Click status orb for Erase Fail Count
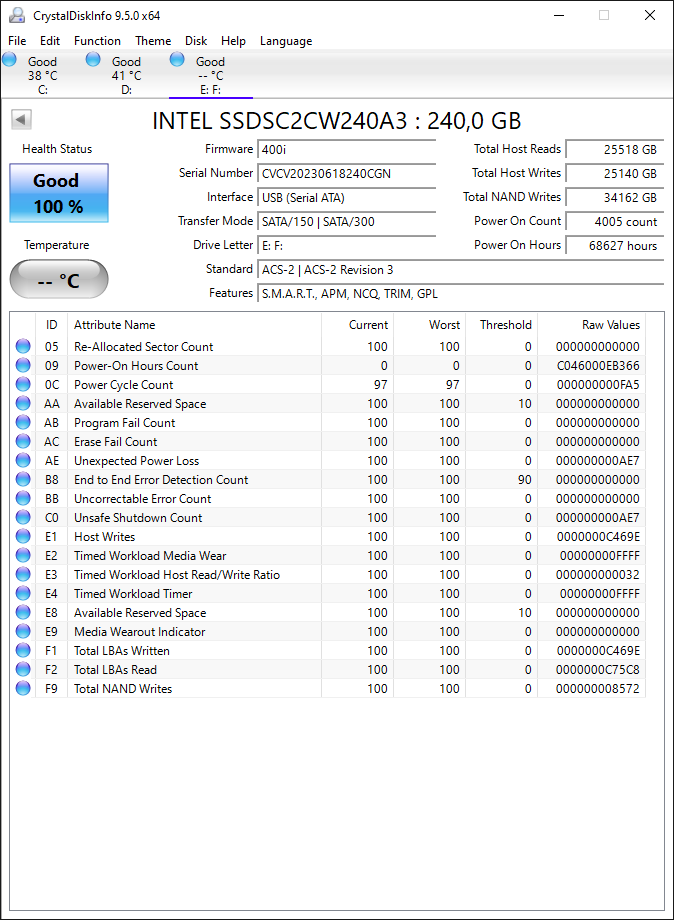The width and height of the screenshot is (674, 920). click(x=23, y=441)
